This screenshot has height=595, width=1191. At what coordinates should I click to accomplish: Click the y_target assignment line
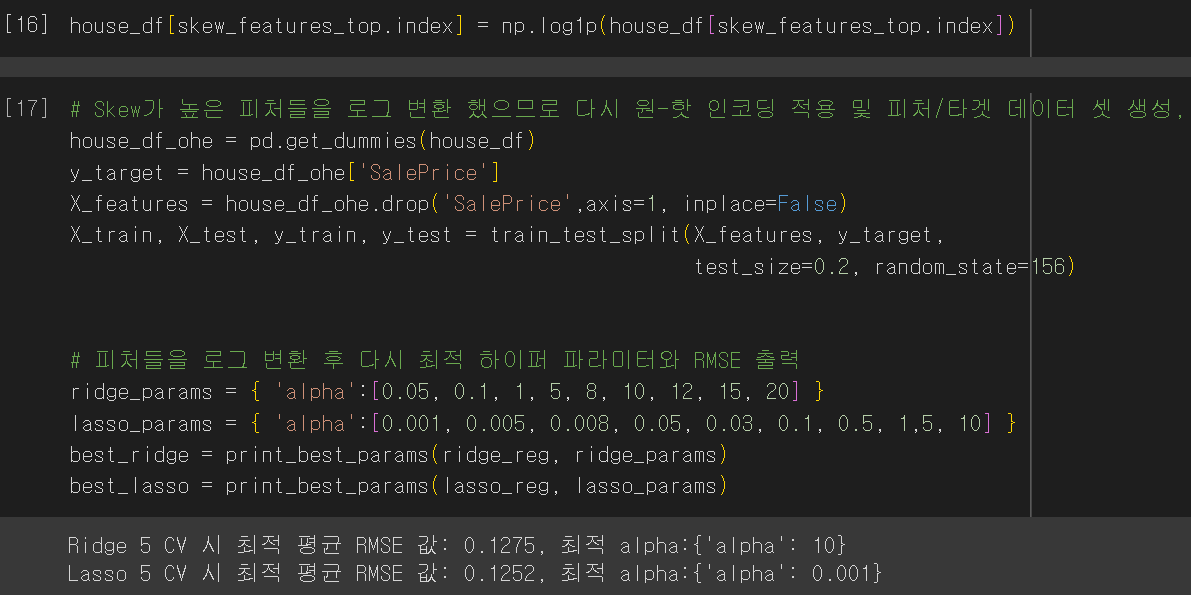tap(284, 172)
